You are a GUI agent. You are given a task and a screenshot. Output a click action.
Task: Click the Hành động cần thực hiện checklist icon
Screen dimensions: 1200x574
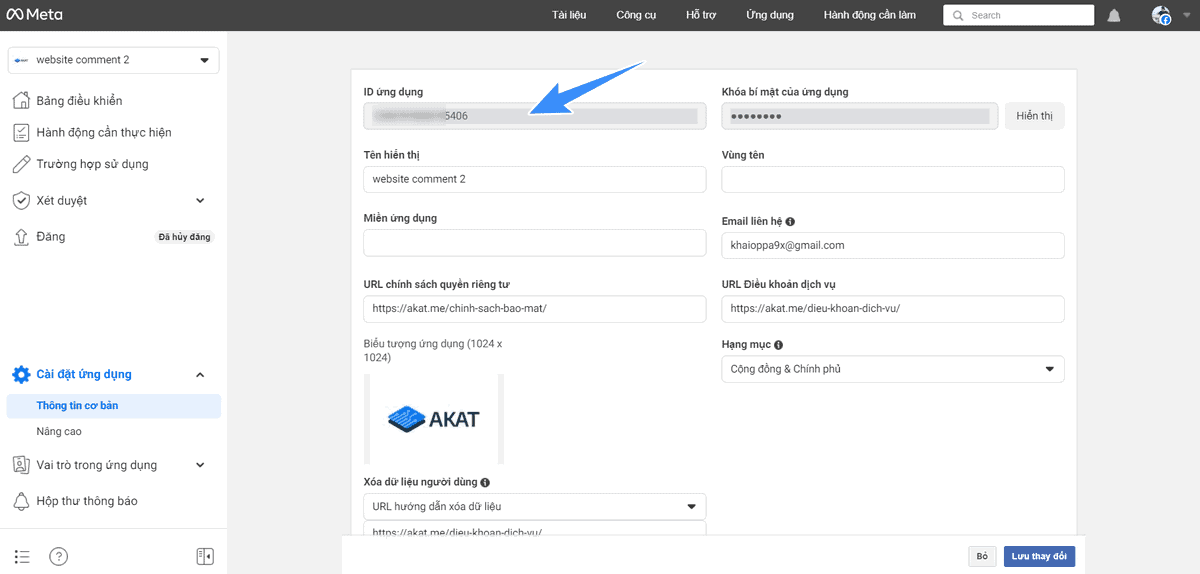click(20, 132)
